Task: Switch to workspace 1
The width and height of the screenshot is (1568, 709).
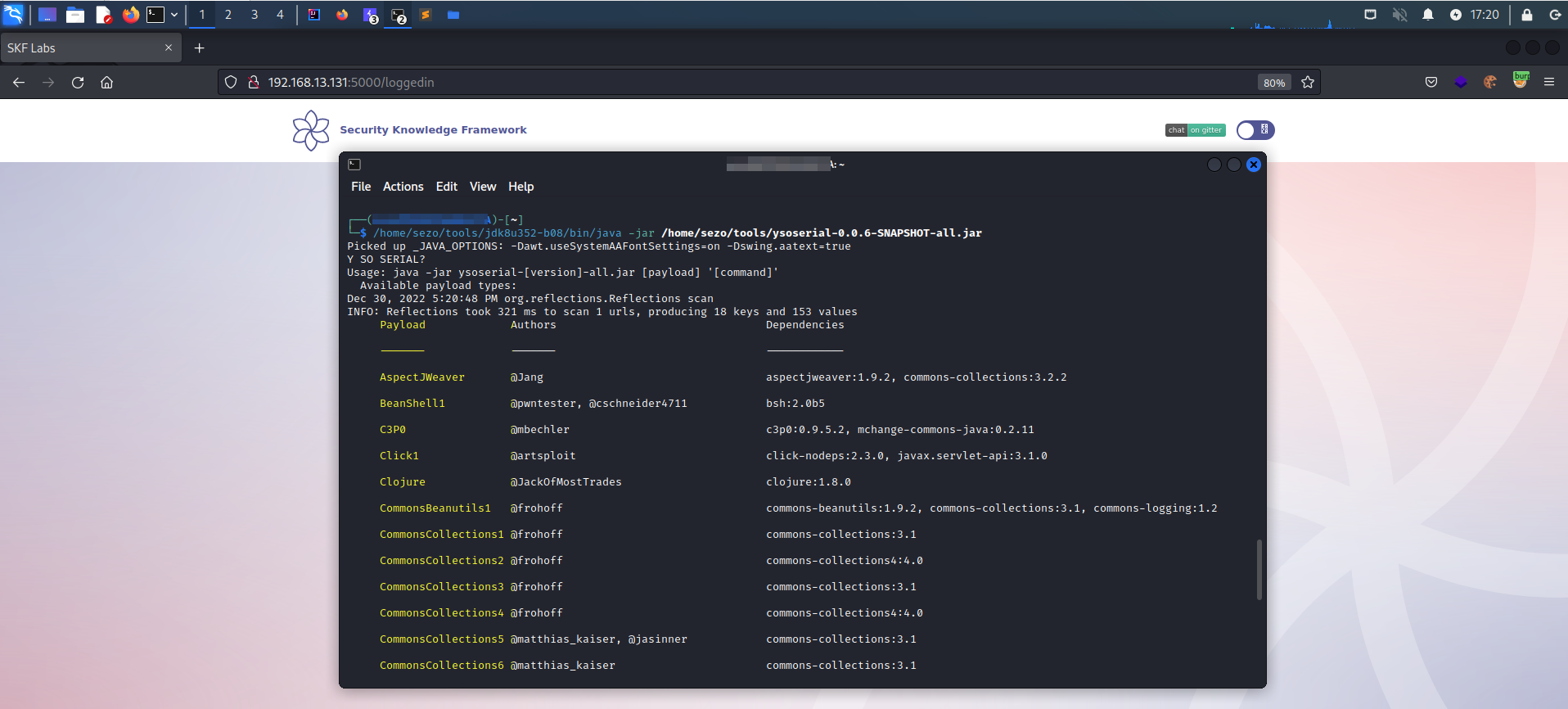Action: click(x=202, y=15)
